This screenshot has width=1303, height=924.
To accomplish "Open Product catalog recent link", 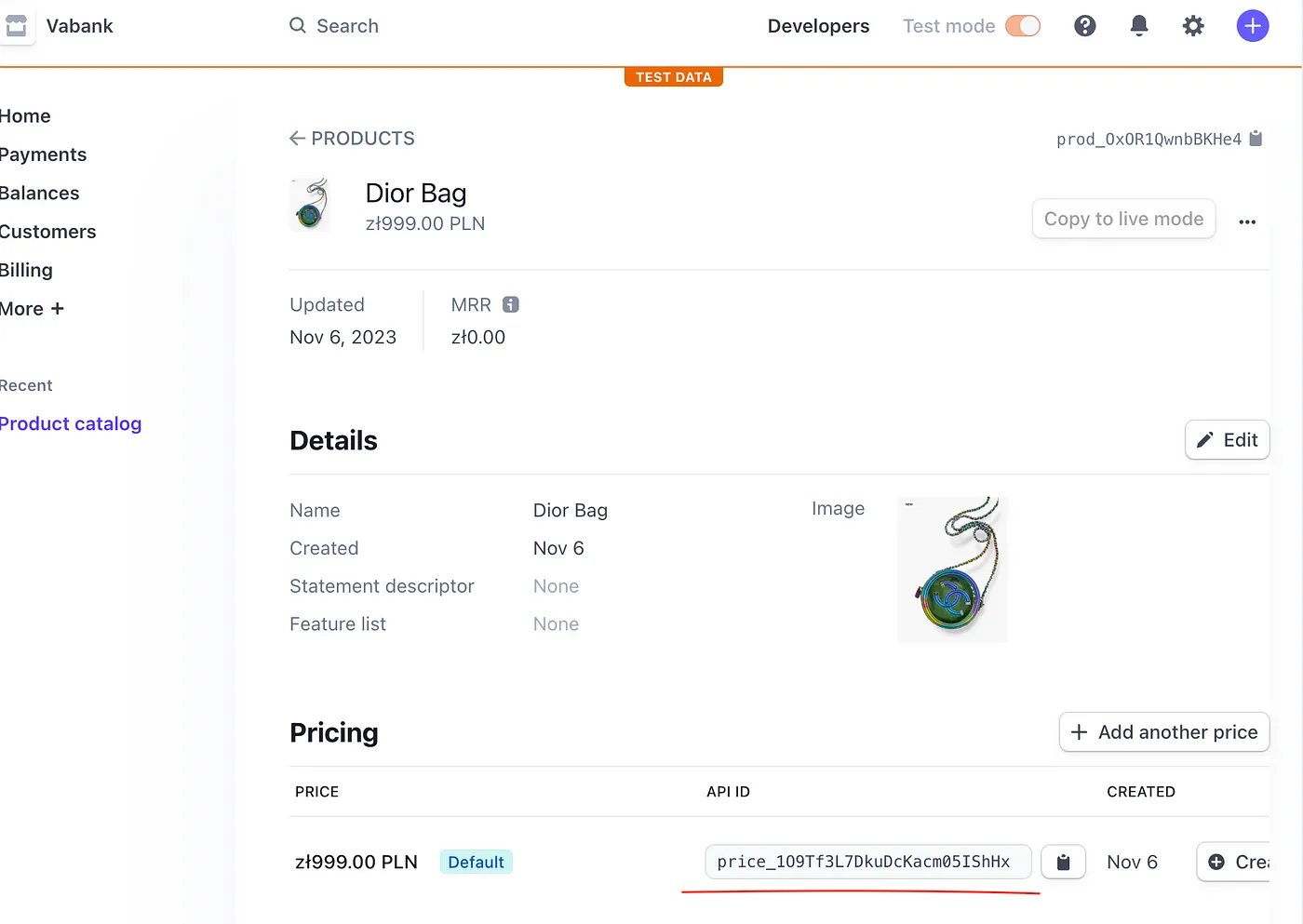I will 71,424.
